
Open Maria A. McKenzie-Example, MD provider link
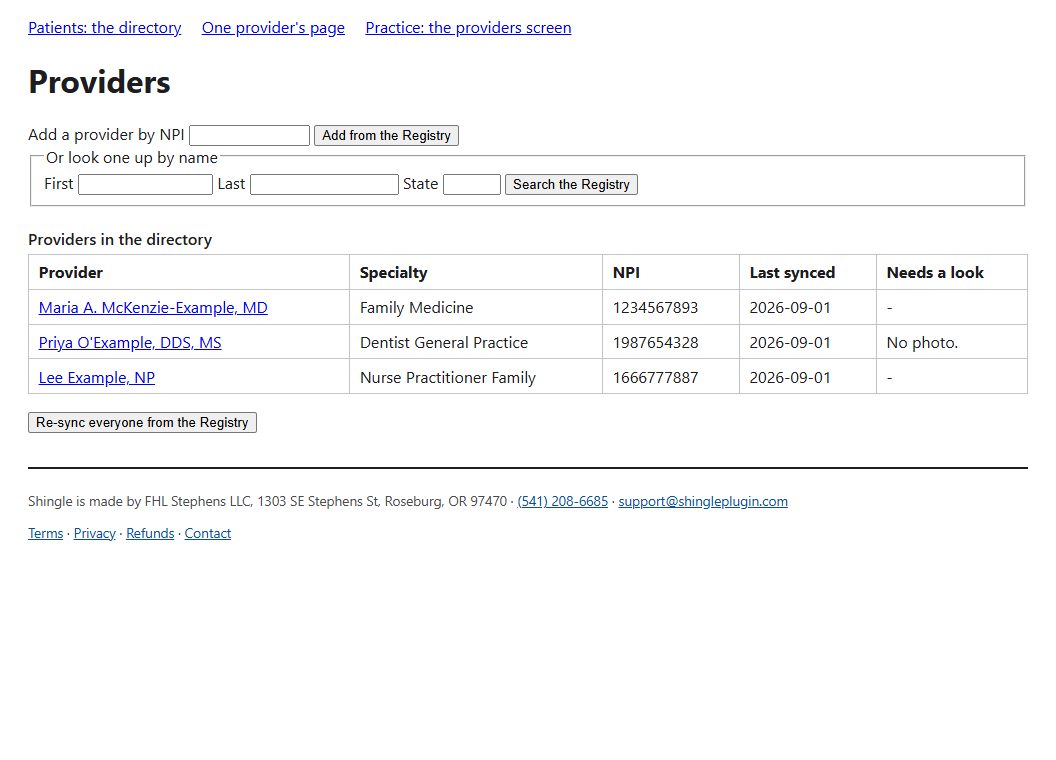(153, 308)
